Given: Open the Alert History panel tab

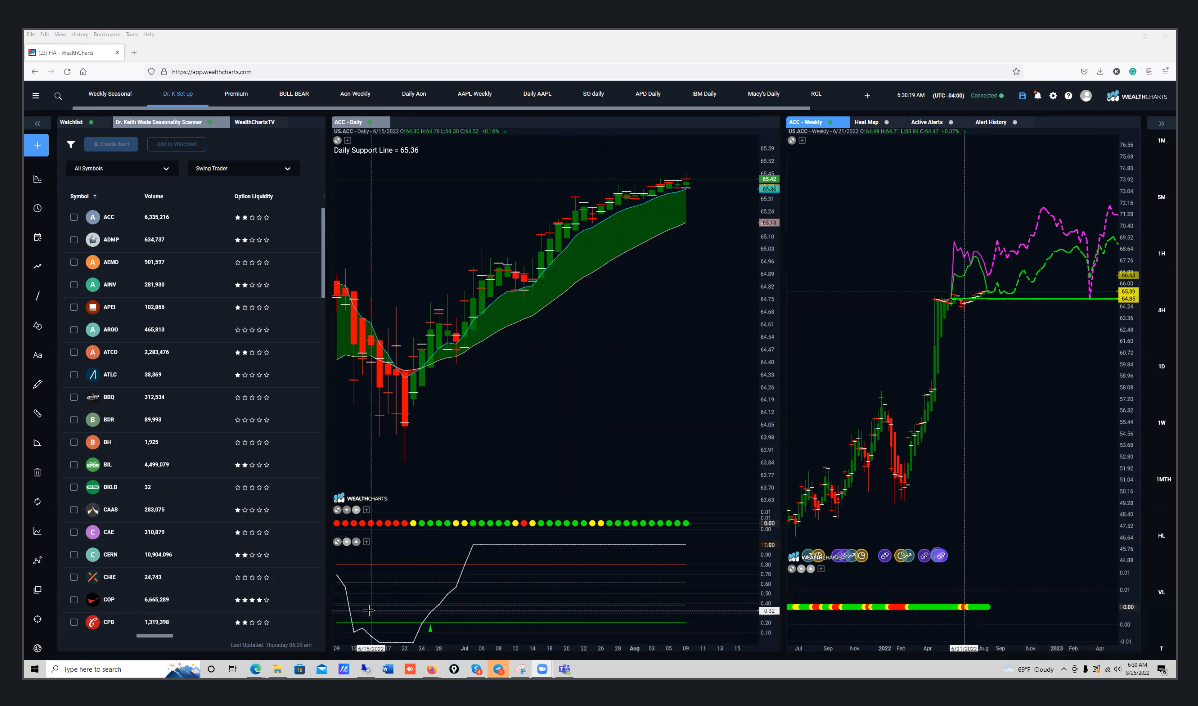Looking at the screenshot, I should [x=991, y=122].
